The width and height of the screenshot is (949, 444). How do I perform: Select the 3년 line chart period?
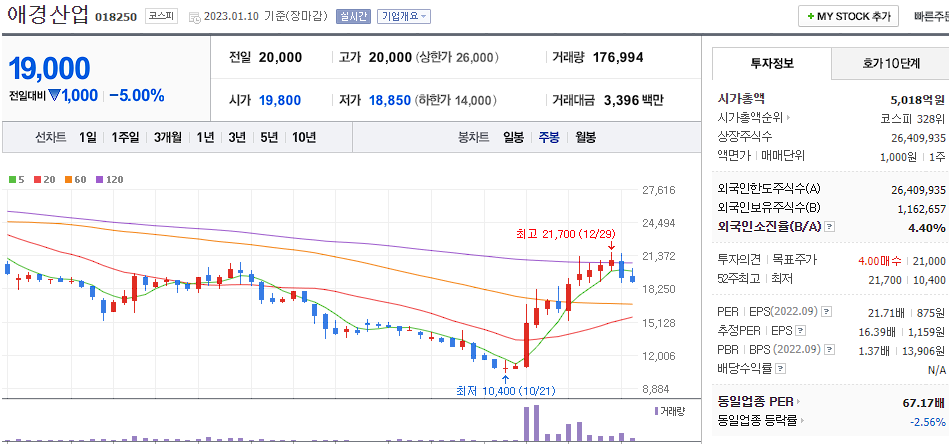[237, 137]
